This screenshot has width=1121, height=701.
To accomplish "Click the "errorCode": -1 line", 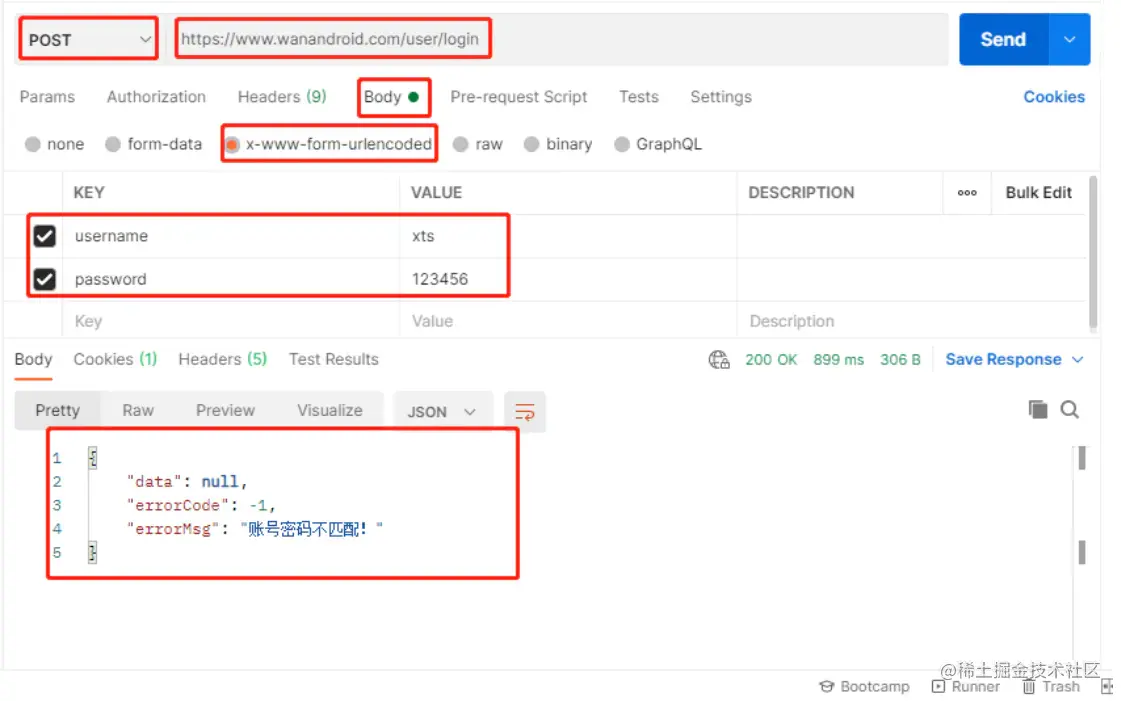I will point(201,505).
